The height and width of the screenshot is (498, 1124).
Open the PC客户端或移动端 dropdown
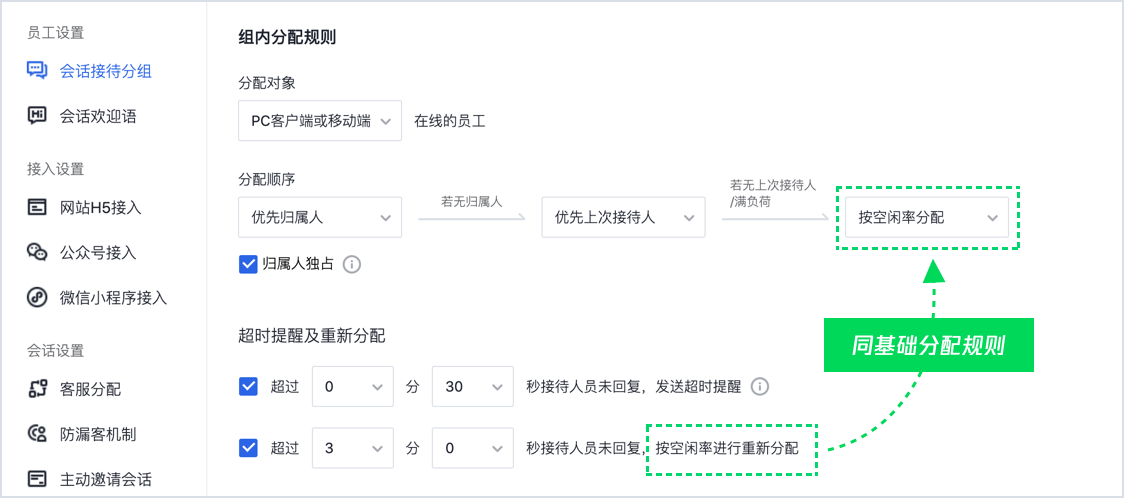pos(320,120)
